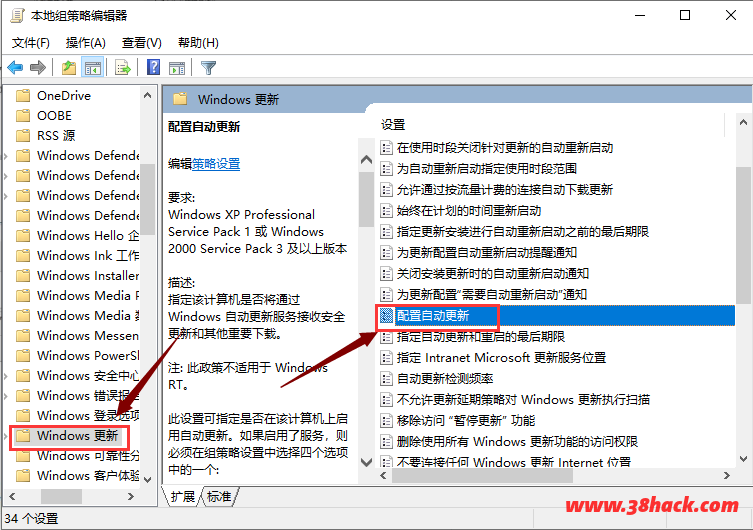Image resolution: width=753 pixels, height=530 pixels.
Task: Select the 配置自动更新 policy setting
Action: pos(432,316)
